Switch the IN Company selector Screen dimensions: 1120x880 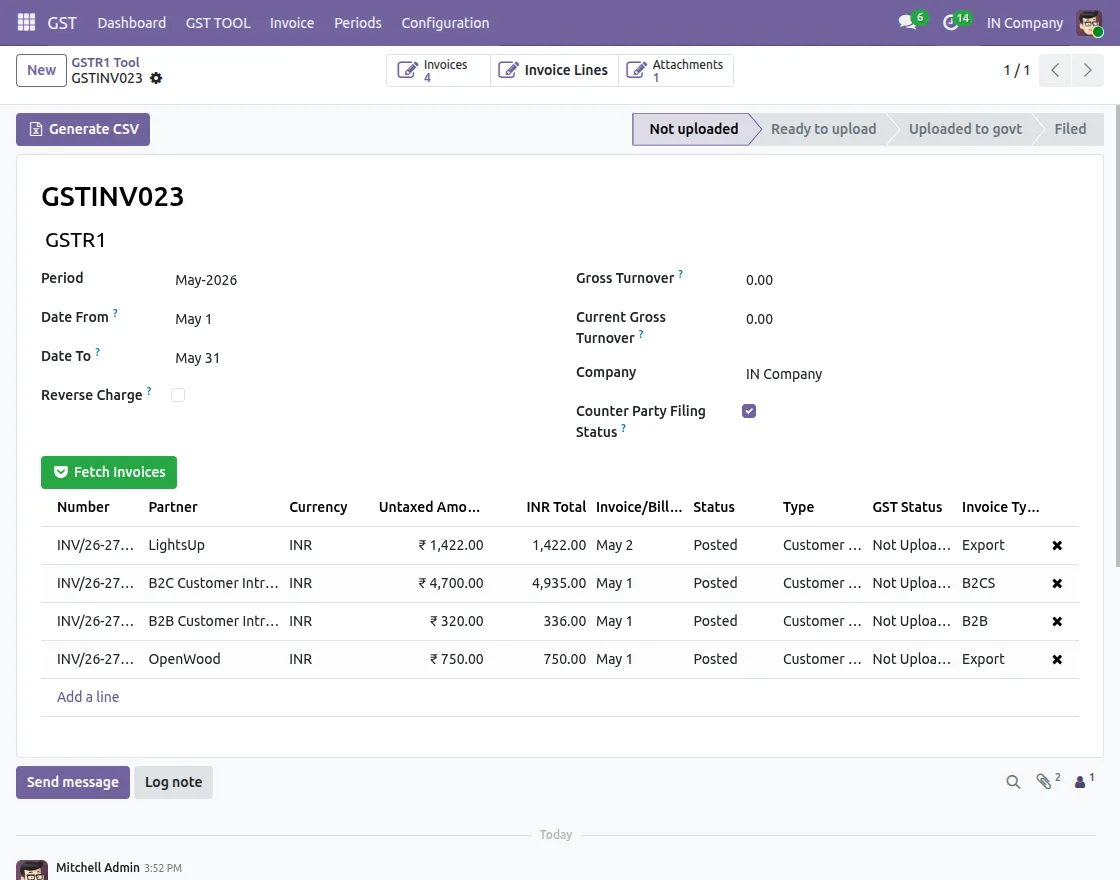[x=1024, y=23]
